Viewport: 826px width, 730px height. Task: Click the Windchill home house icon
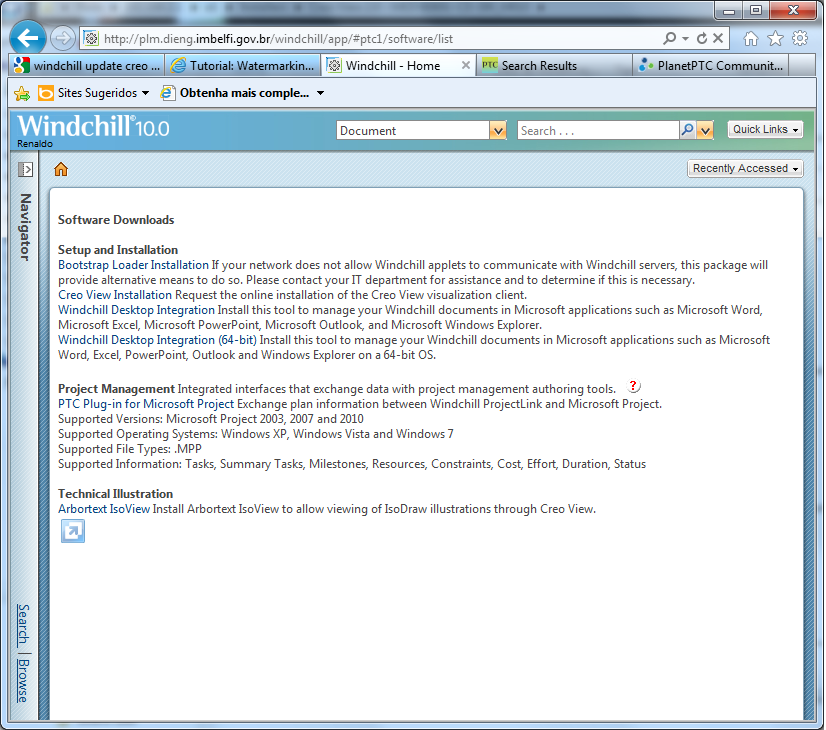tap(61, 169)
